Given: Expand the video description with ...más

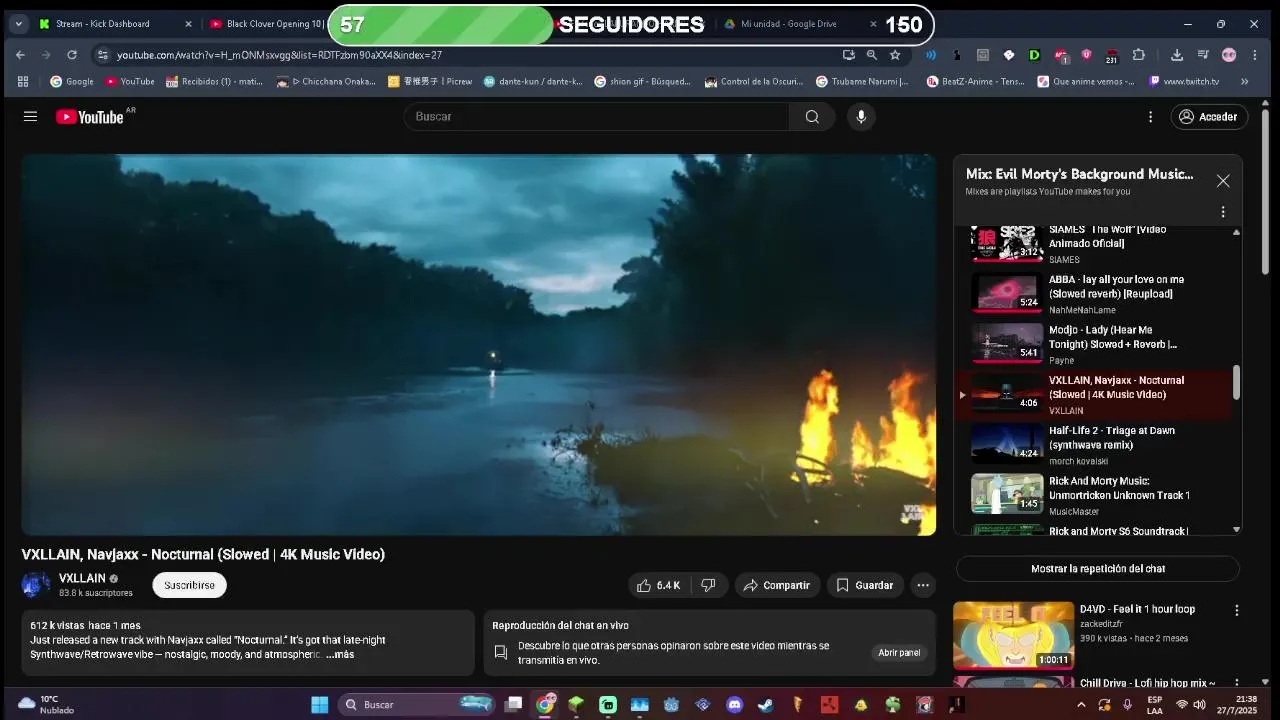Looking at the screenshot, I should (x=340, y=655).
